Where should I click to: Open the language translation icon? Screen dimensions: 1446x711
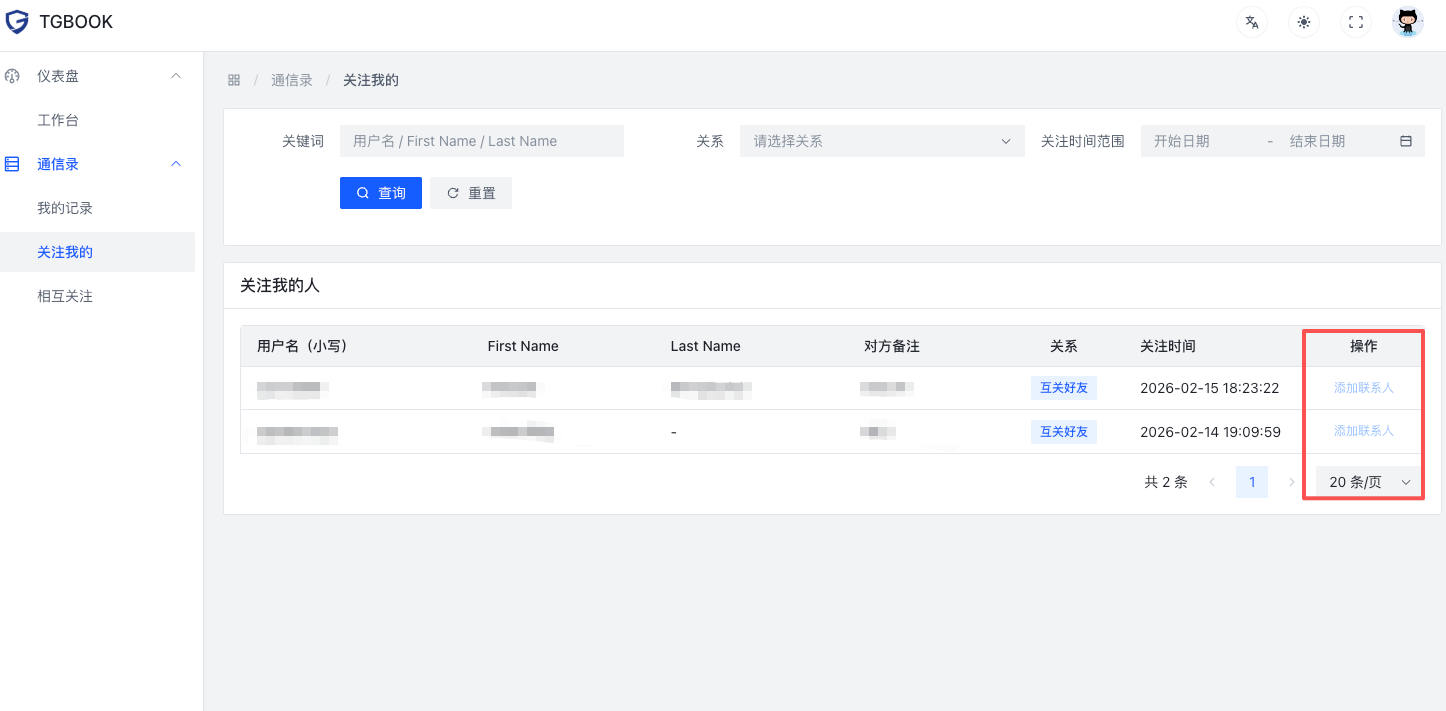[x=1252, y=22]
